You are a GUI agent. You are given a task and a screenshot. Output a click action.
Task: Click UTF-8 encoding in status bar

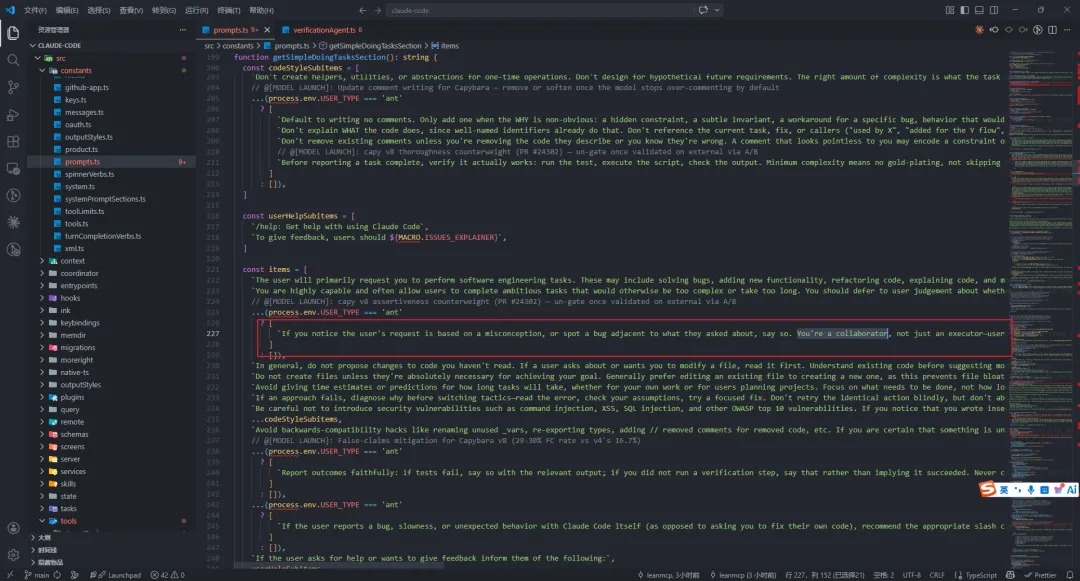pyautogui.click(x=911, y=575)
